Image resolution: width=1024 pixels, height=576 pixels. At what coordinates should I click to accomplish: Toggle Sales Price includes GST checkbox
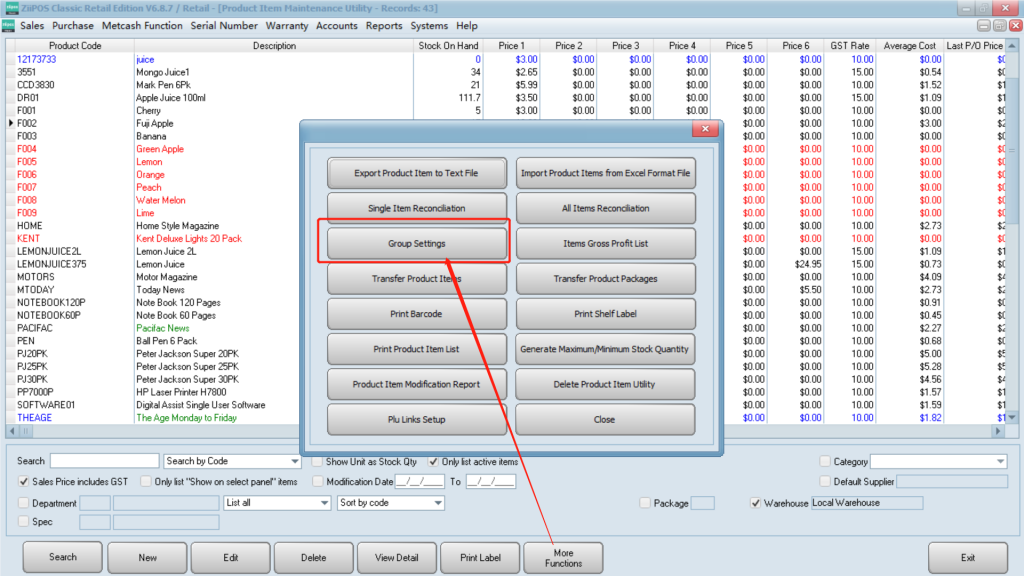(x=25, y=482)
